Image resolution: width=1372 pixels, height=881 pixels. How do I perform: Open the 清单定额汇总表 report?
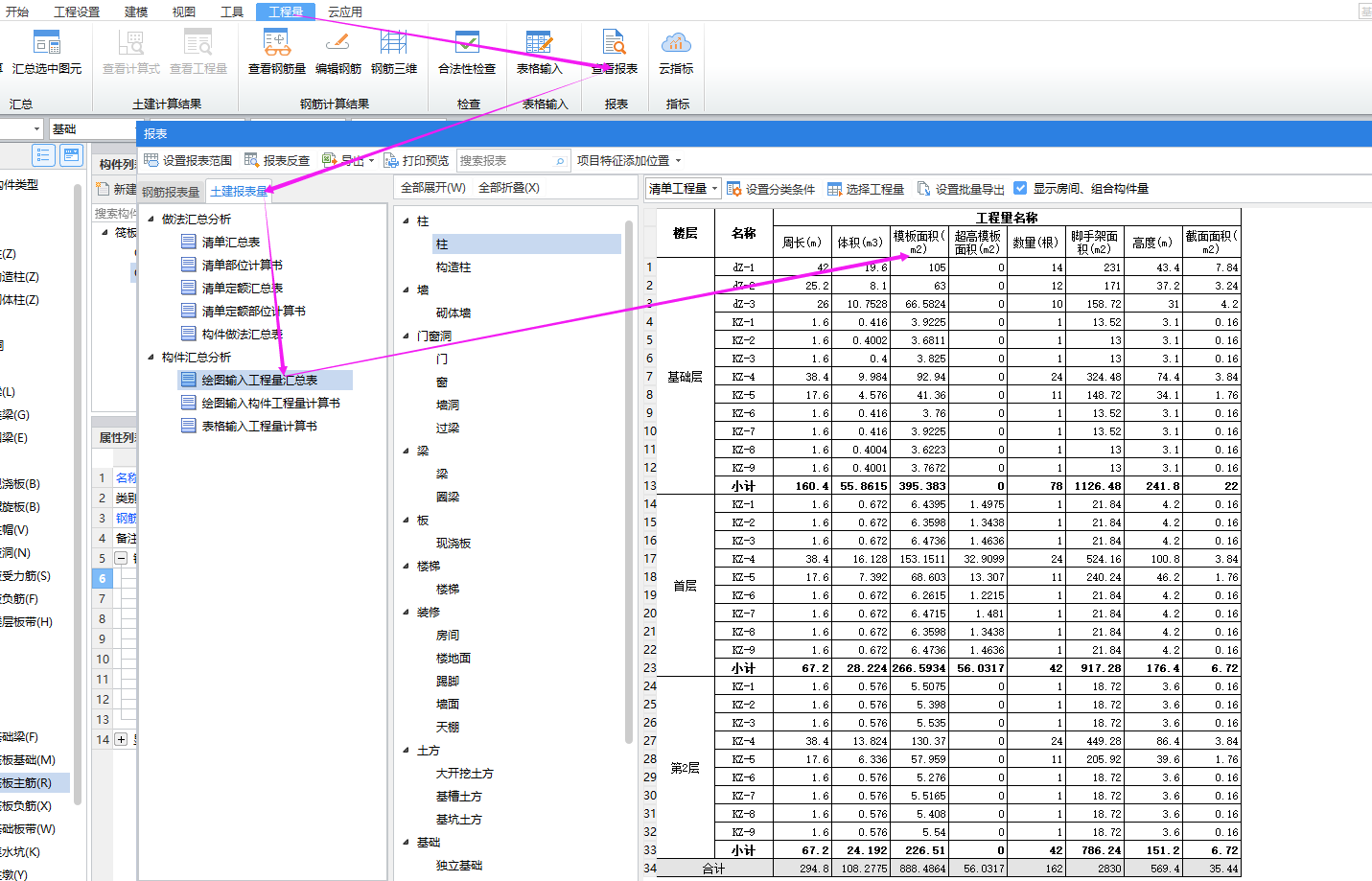coord(242,288)
